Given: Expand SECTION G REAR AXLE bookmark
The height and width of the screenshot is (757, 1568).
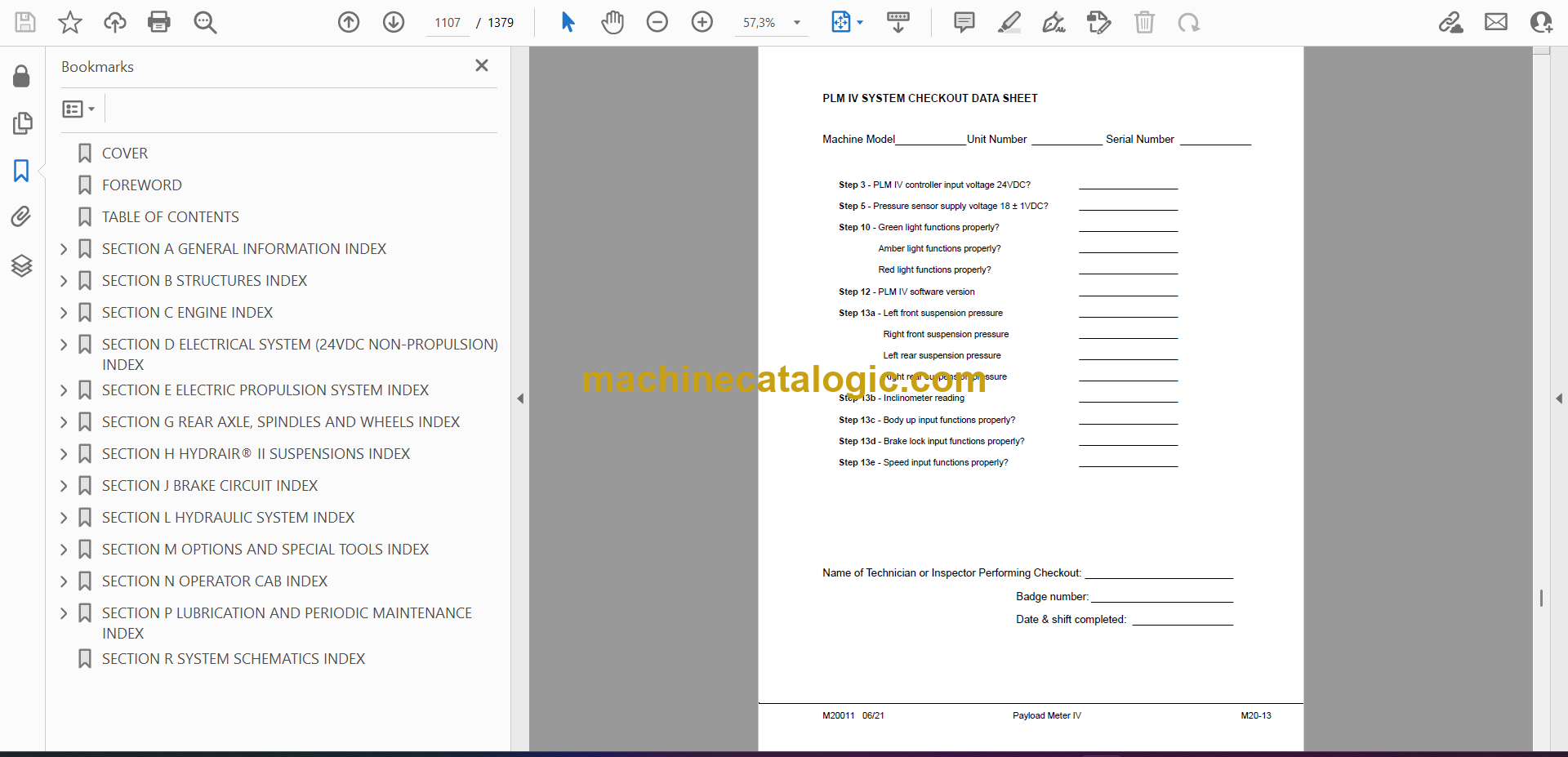Looking at the screenshot, I should click(x=64, y=422).
